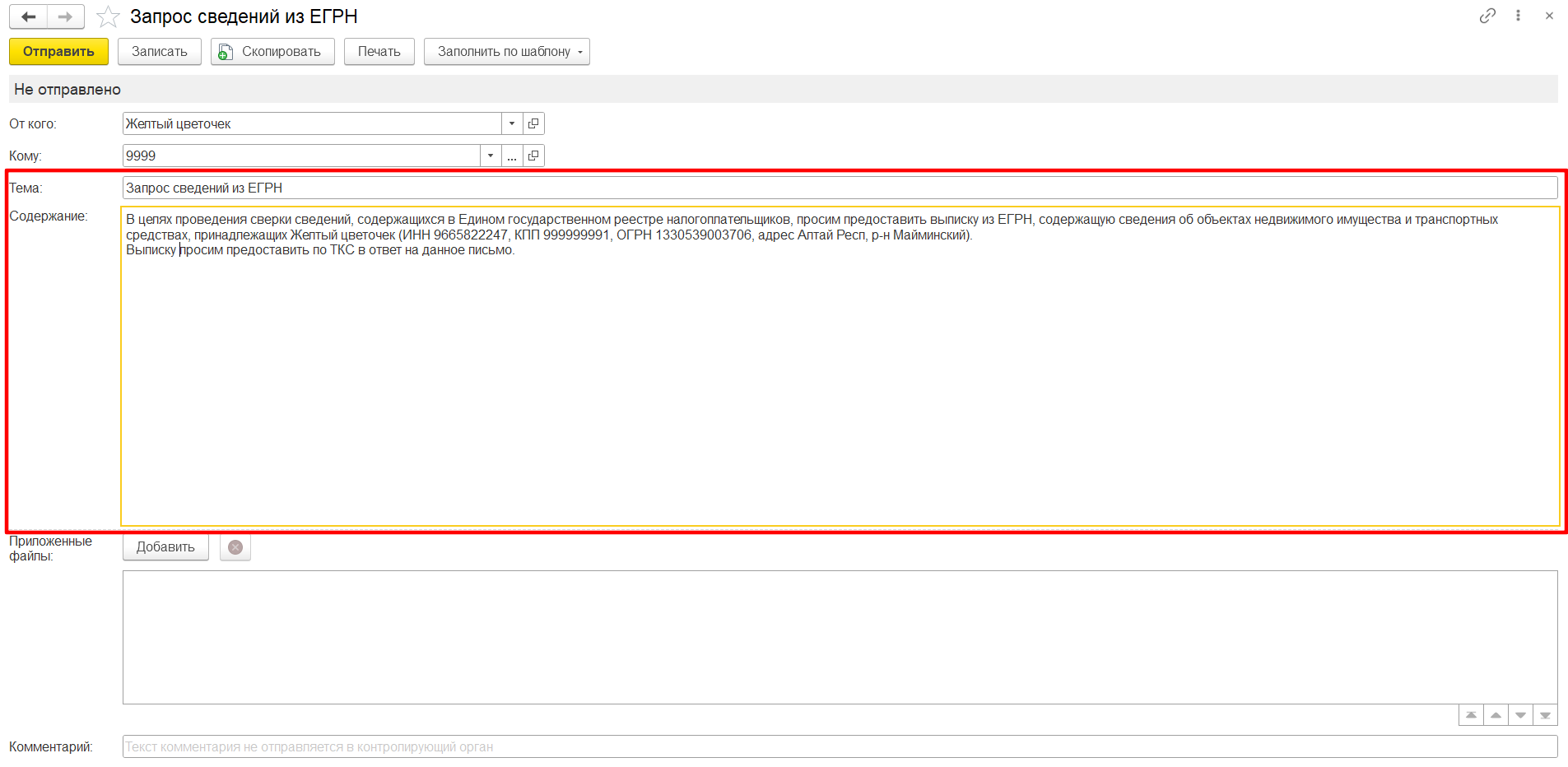The height and width of the screenshot is (767, 1568).
Task: Open the Кому dropdown list
Action: [491, 156]
